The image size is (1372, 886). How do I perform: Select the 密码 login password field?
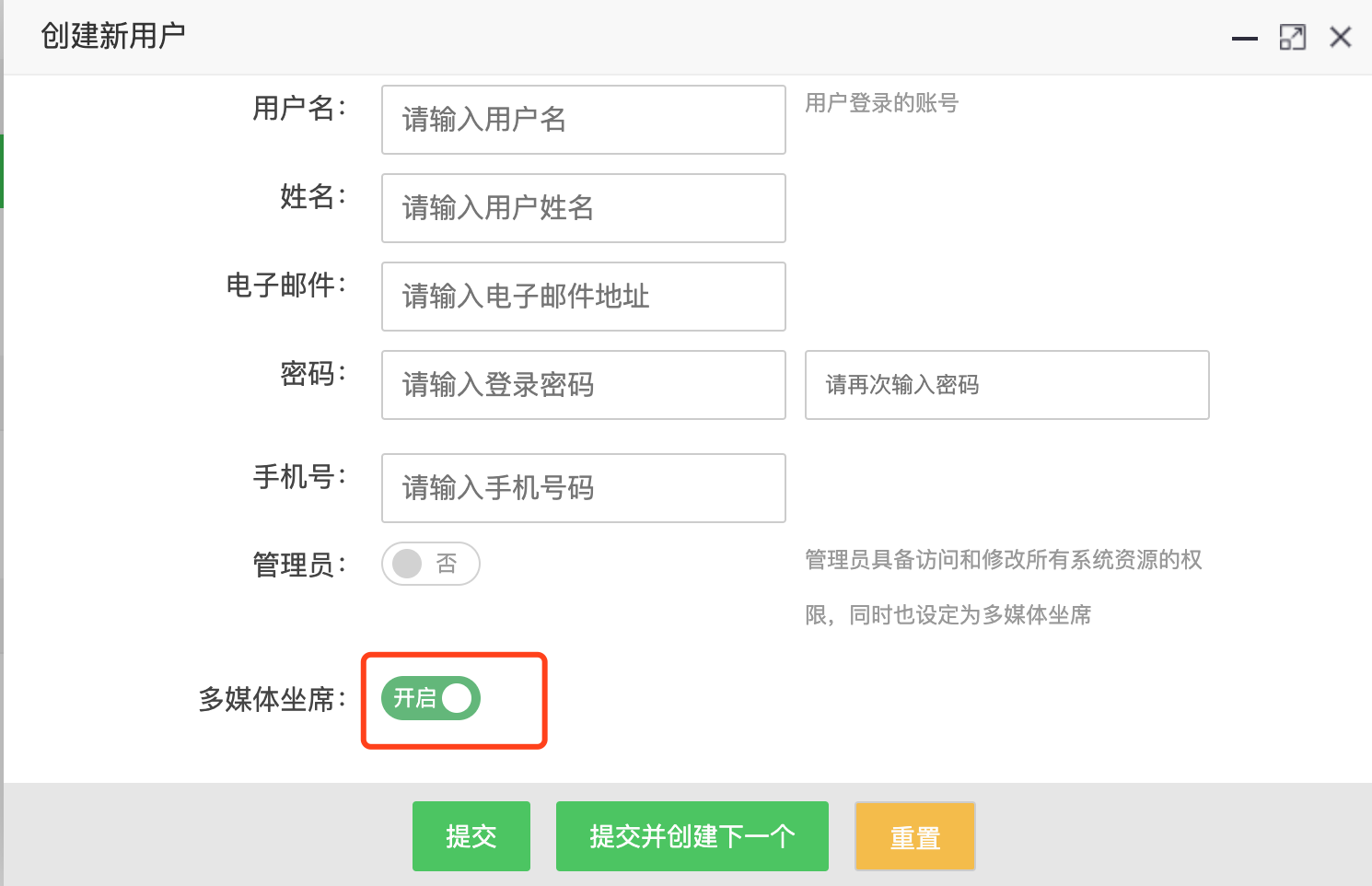[583, 385]
